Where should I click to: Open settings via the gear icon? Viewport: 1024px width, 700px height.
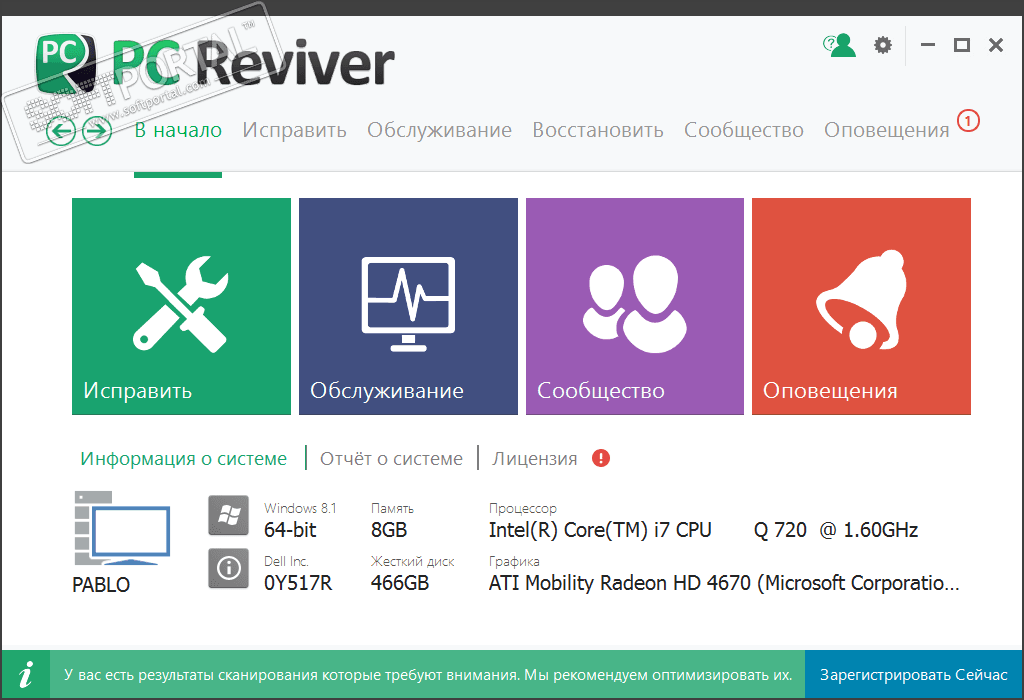click(883, 45)
